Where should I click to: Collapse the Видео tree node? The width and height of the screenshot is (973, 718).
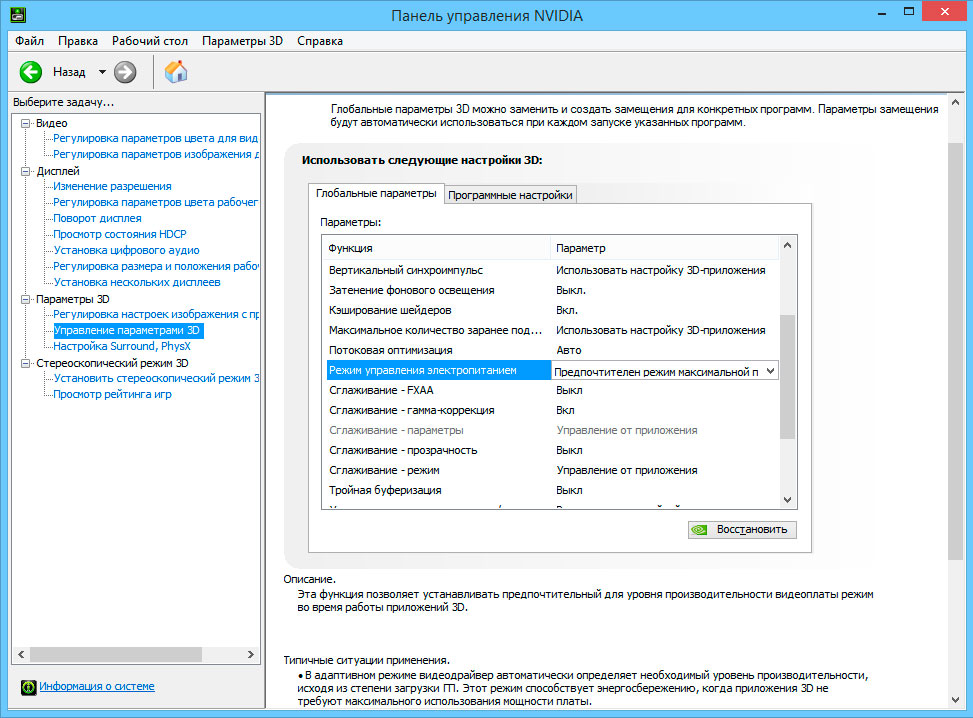coord(25,123)
